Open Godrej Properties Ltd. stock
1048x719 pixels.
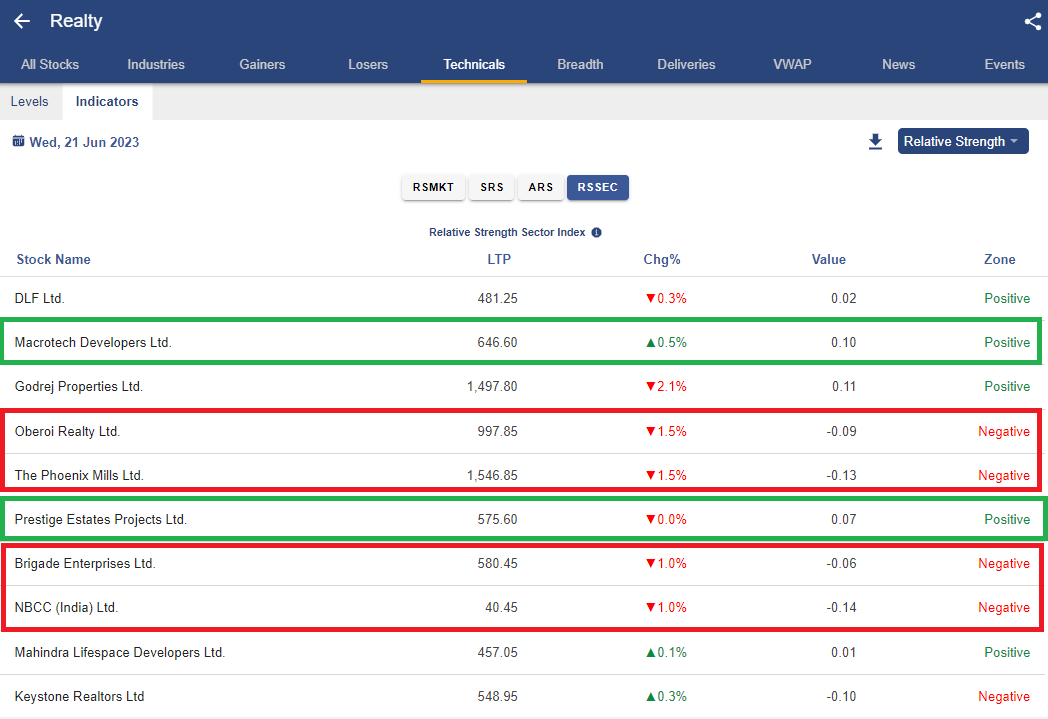point(524,386)
